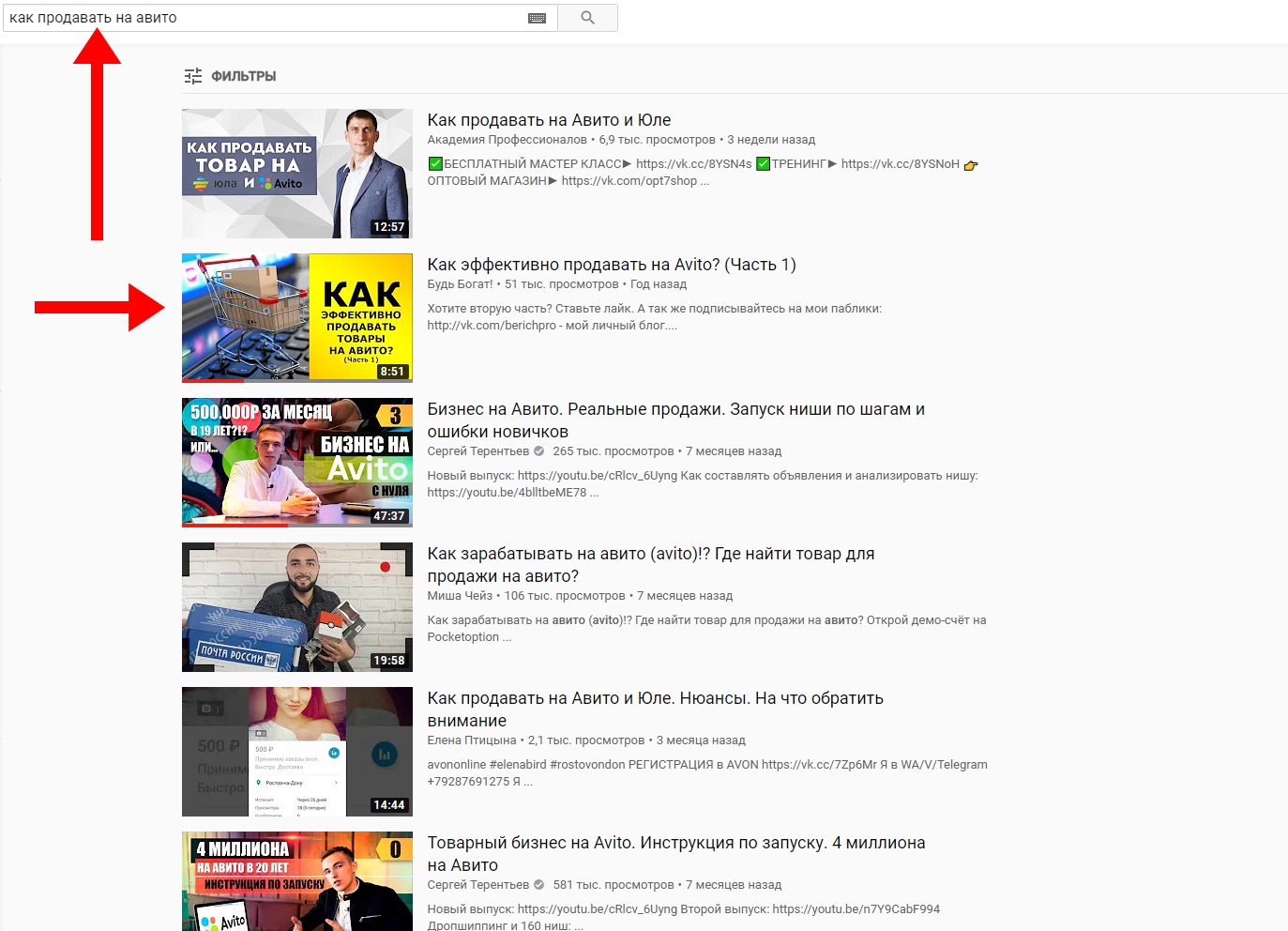Click the filters slider icon
The image size is (1288, 931).
pos(193,76)
